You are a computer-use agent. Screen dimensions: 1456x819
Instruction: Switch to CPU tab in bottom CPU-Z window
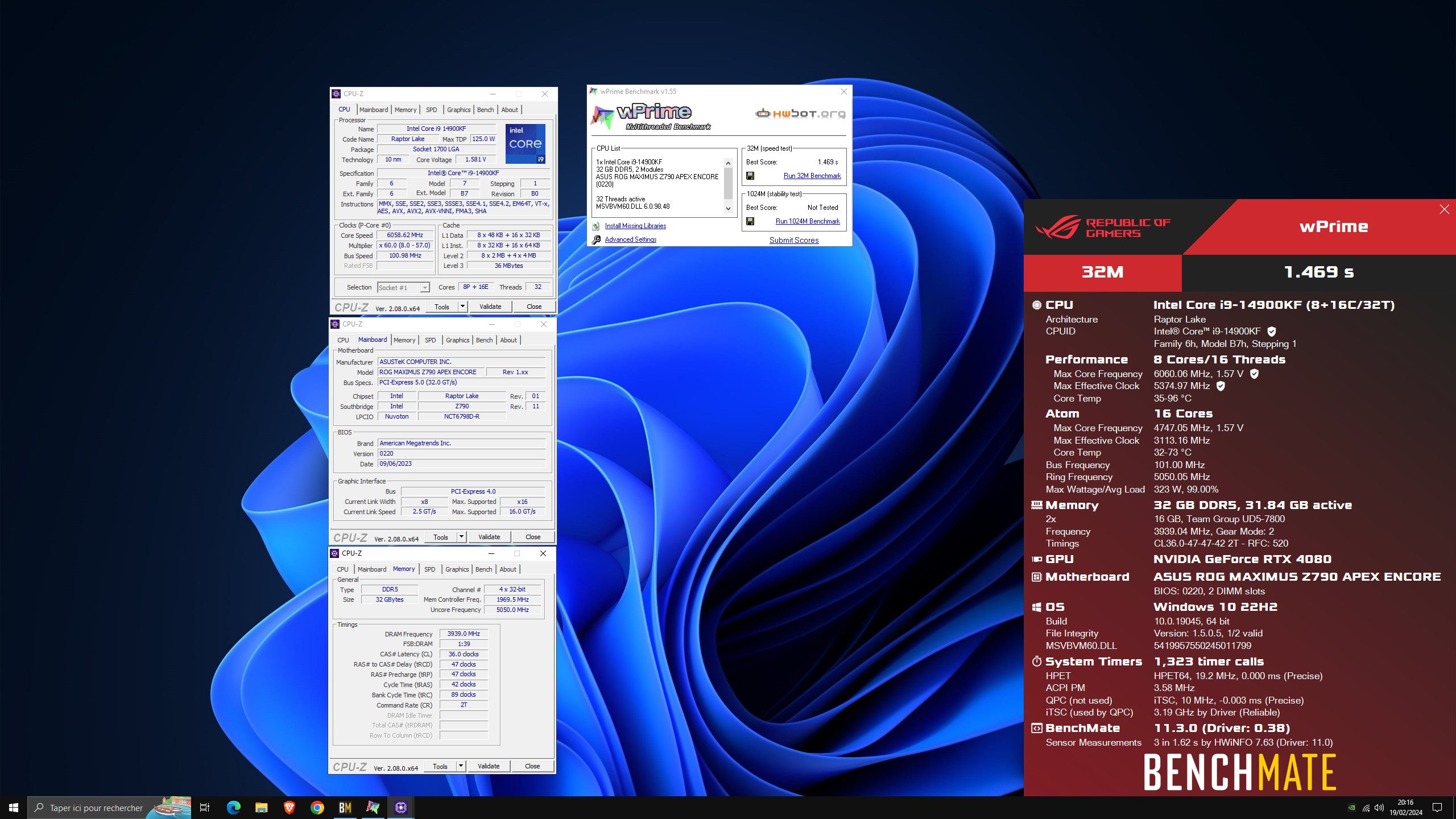pyautogui.click(x=342, y=569)
